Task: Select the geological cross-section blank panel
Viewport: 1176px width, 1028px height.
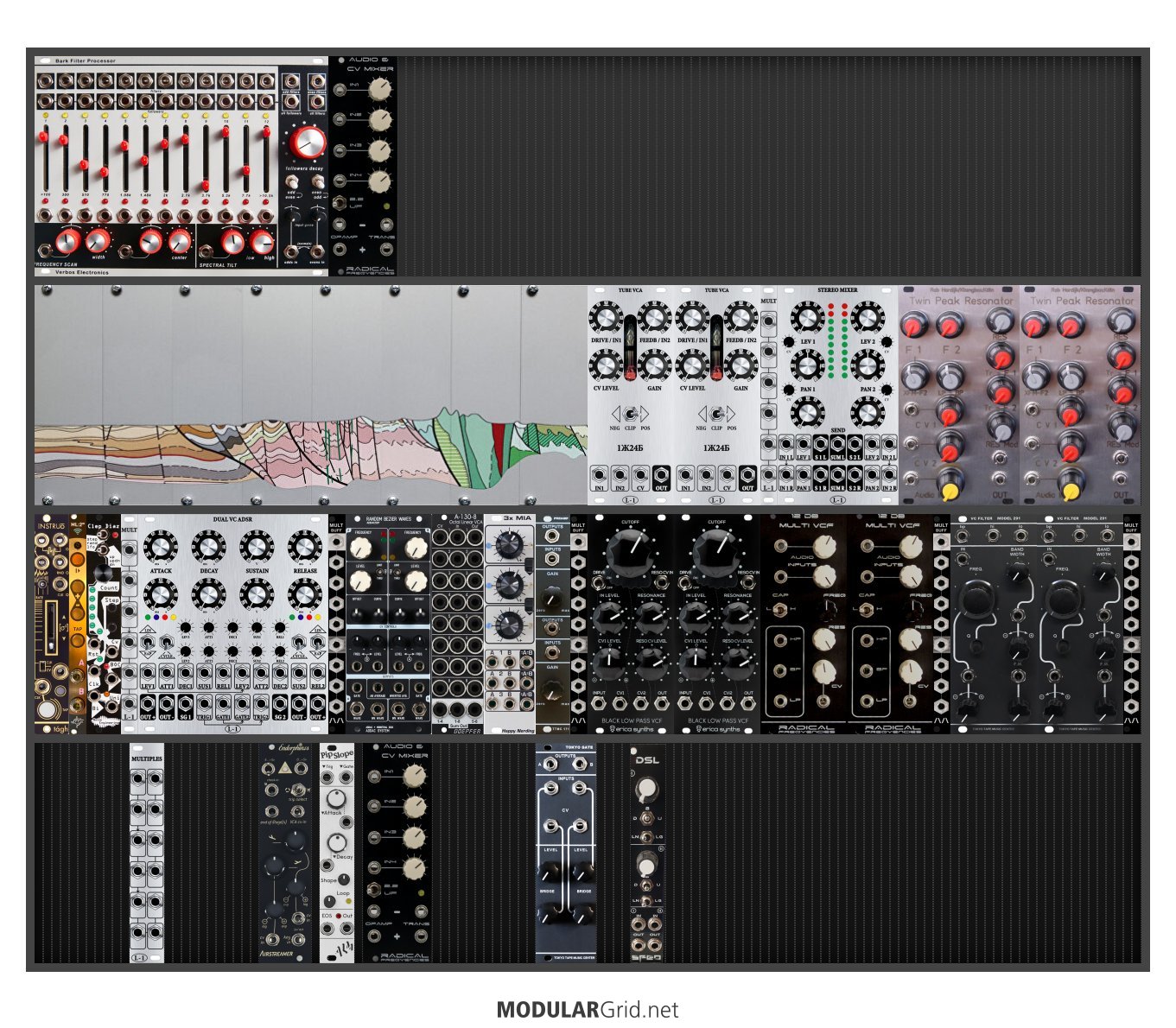Action: 311,396
